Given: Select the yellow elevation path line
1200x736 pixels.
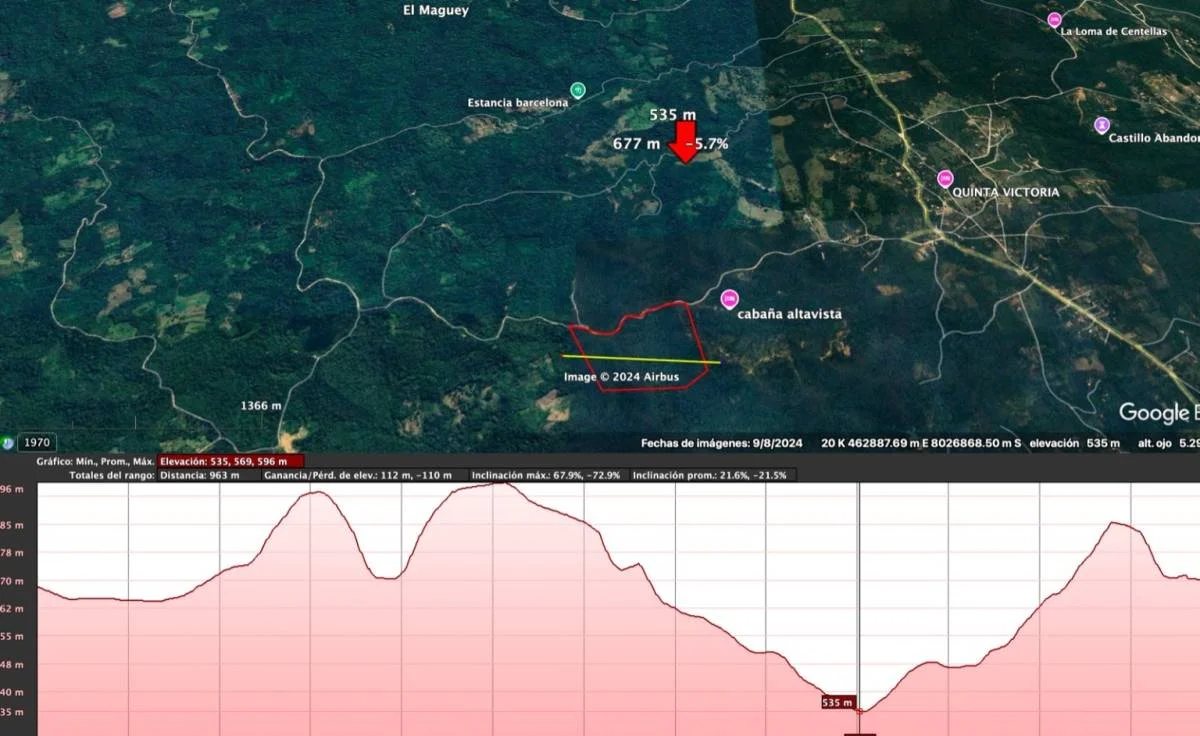Looking at the screenshot, I should [640, 359].
